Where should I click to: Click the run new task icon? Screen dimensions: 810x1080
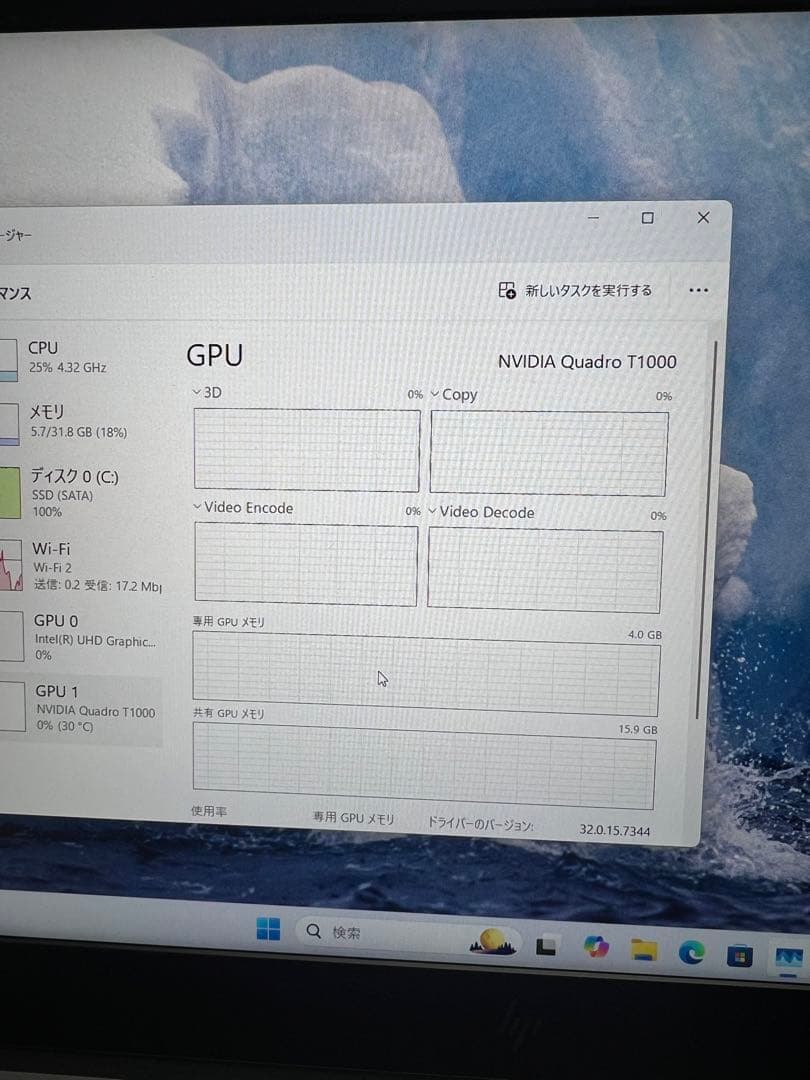[507, 290]
